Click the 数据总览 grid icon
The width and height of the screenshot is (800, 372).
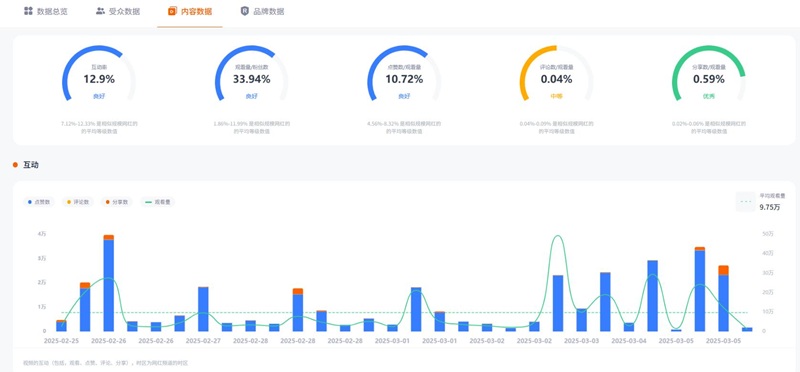pyautogui.click(x=28, y=11)
